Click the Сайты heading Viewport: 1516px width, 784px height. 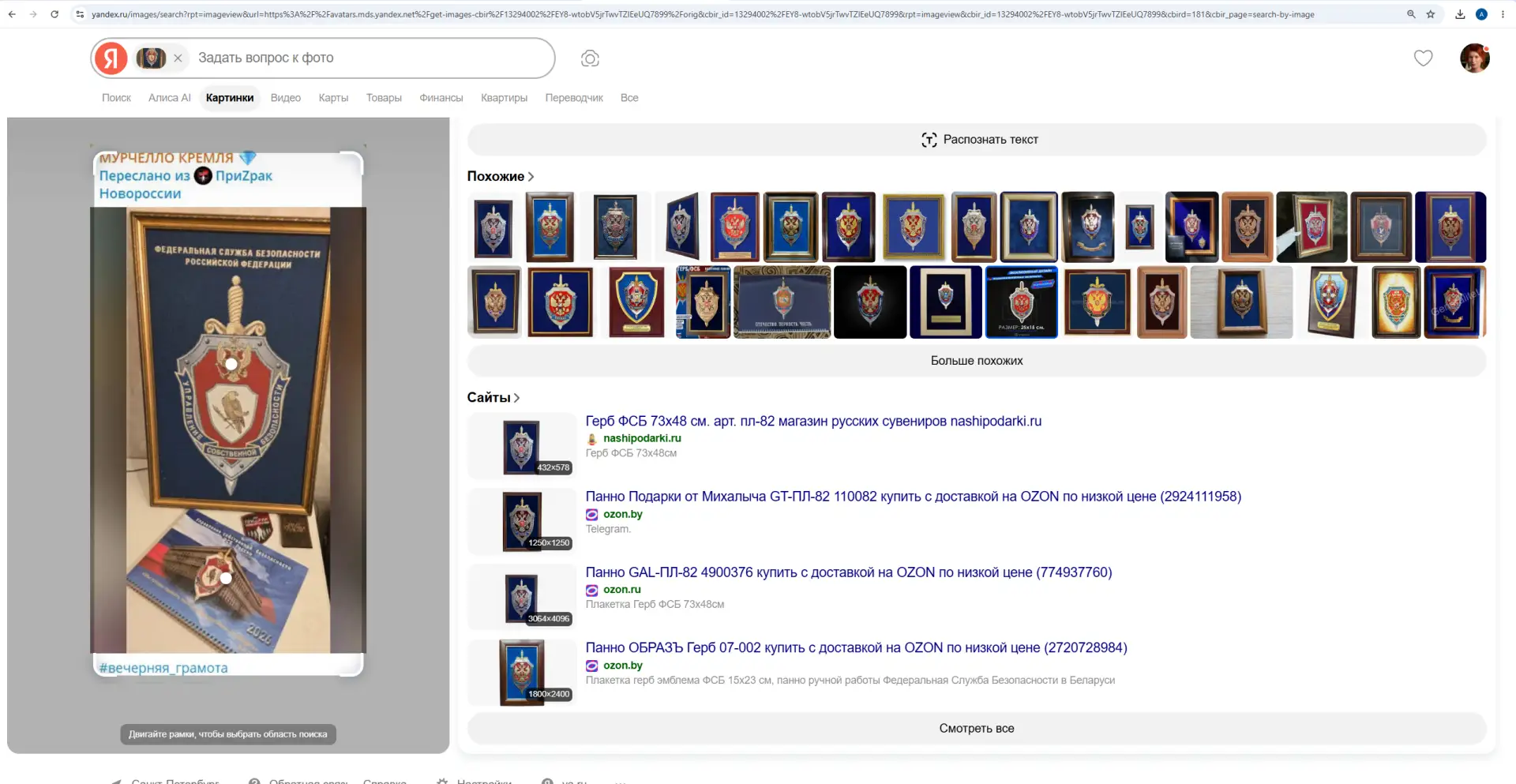(x=489, y=398)
